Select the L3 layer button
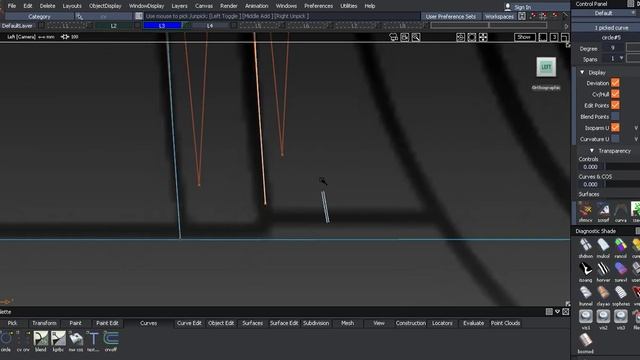The width and height of the screenshot is (640, 360). click(x=162, y=26)
